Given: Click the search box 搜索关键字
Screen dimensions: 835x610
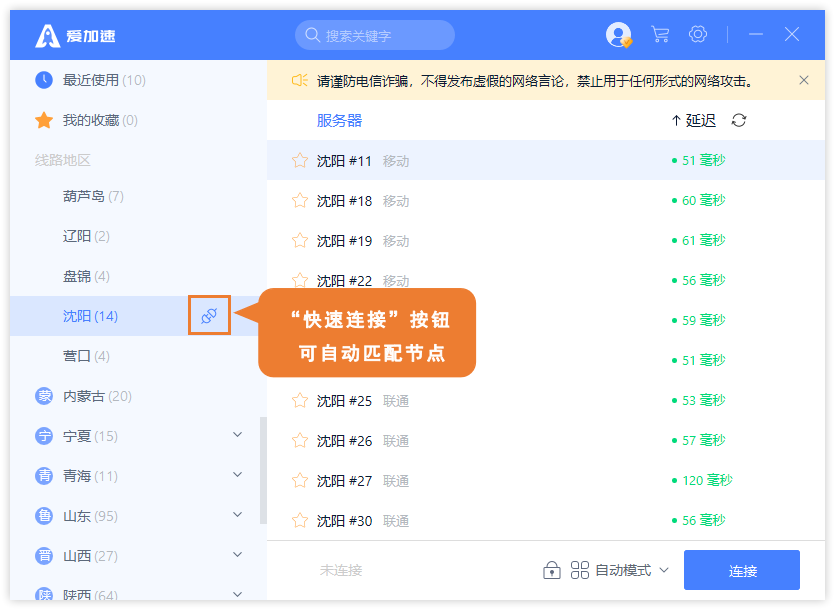Looking at the screenshot, I should coord(375,35).
